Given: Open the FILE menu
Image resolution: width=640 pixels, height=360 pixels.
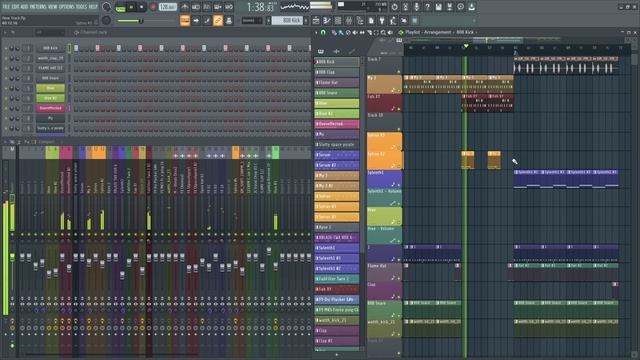Looking at the screenshot, I should tap(6, 7).
